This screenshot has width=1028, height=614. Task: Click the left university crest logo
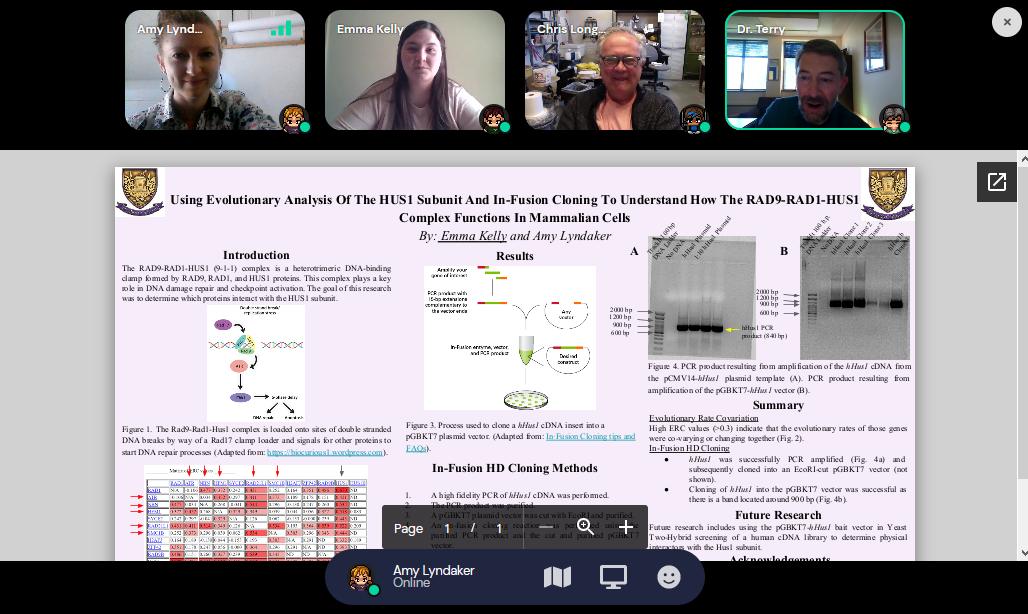coord(140,191)
